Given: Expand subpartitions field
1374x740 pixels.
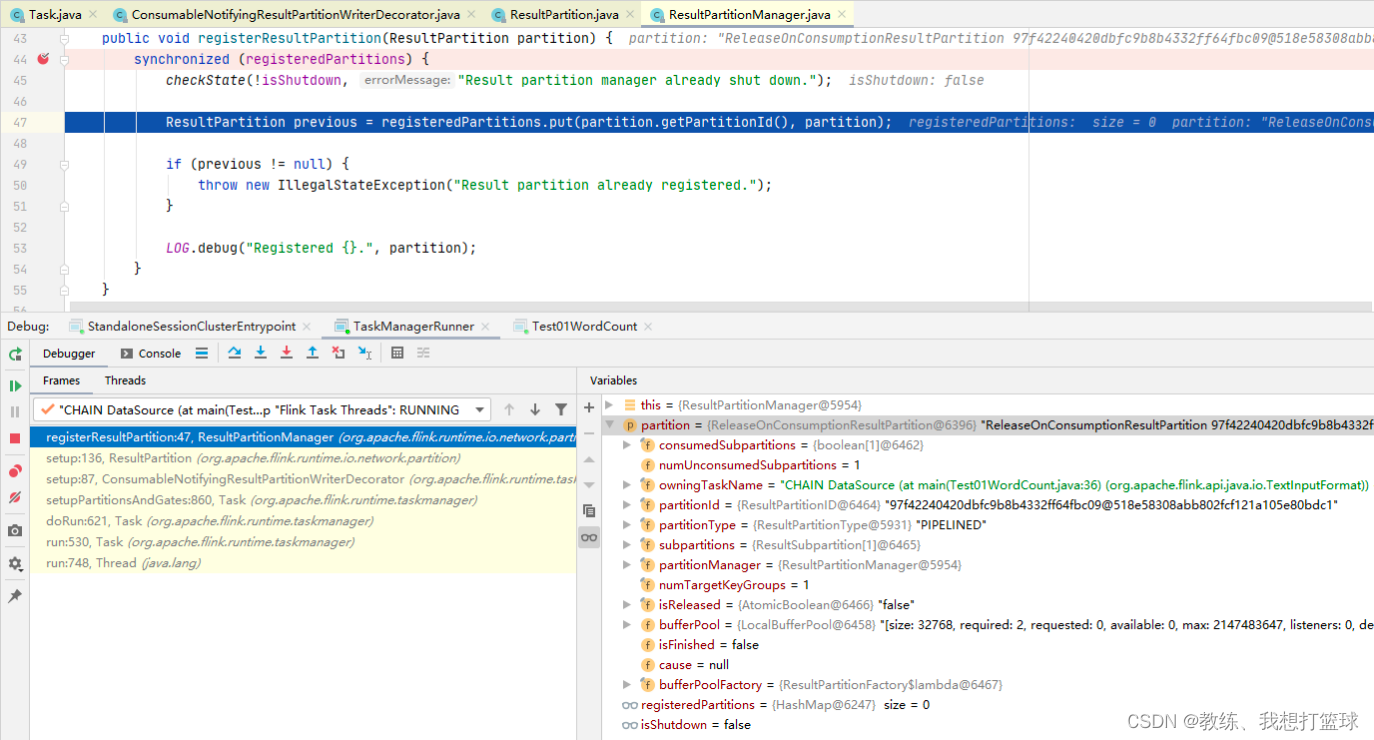Looking at the screenshot, I should [627, 545].
